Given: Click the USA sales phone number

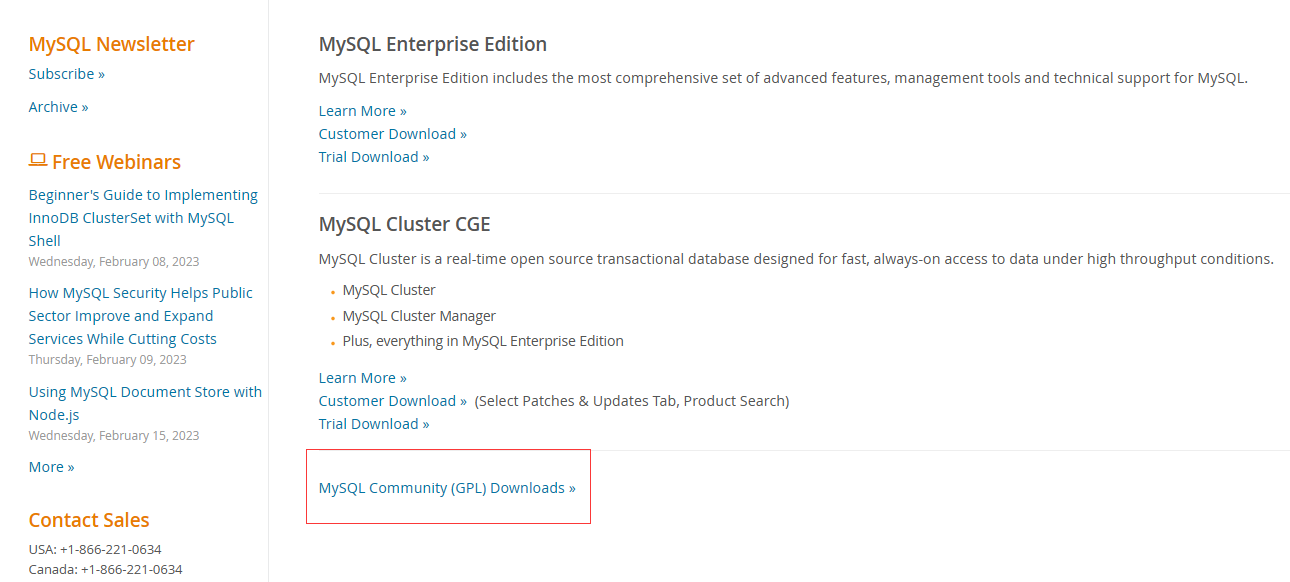Looking at the screenshot, I should click(x=110, y=549).
